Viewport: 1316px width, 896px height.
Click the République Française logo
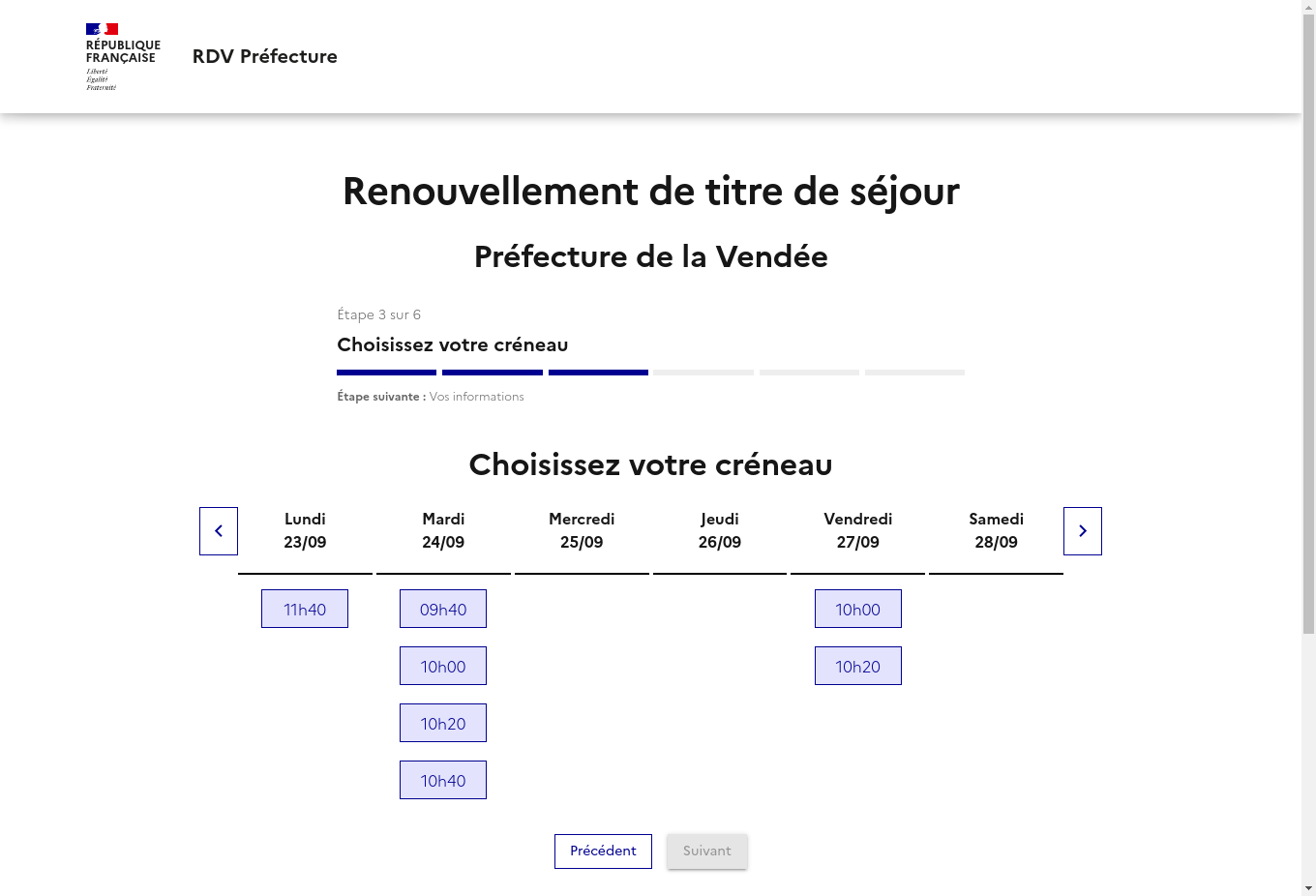[123, 57]
